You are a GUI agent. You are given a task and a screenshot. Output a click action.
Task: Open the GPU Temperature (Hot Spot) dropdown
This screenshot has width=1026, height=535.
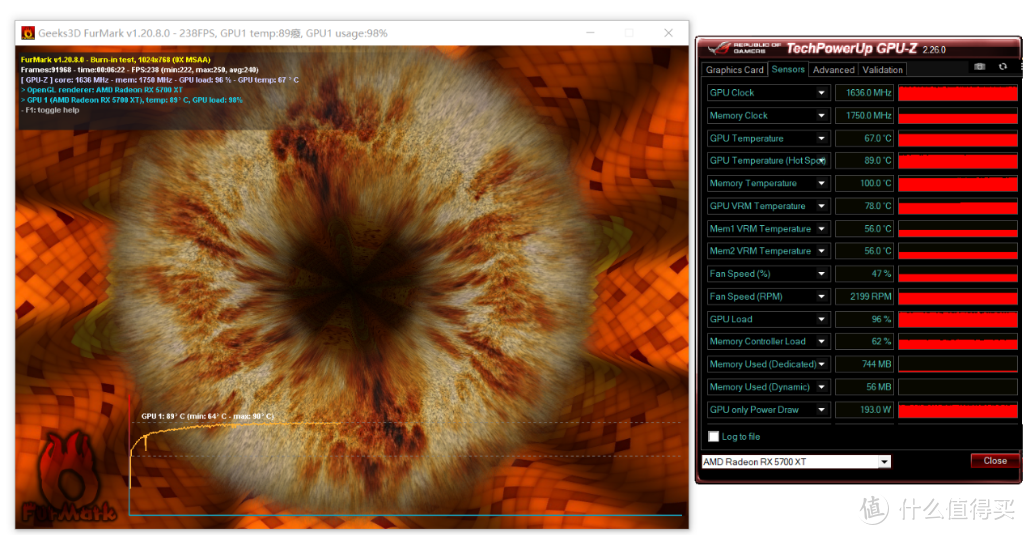pyautogui.click(x=821, y=161)
